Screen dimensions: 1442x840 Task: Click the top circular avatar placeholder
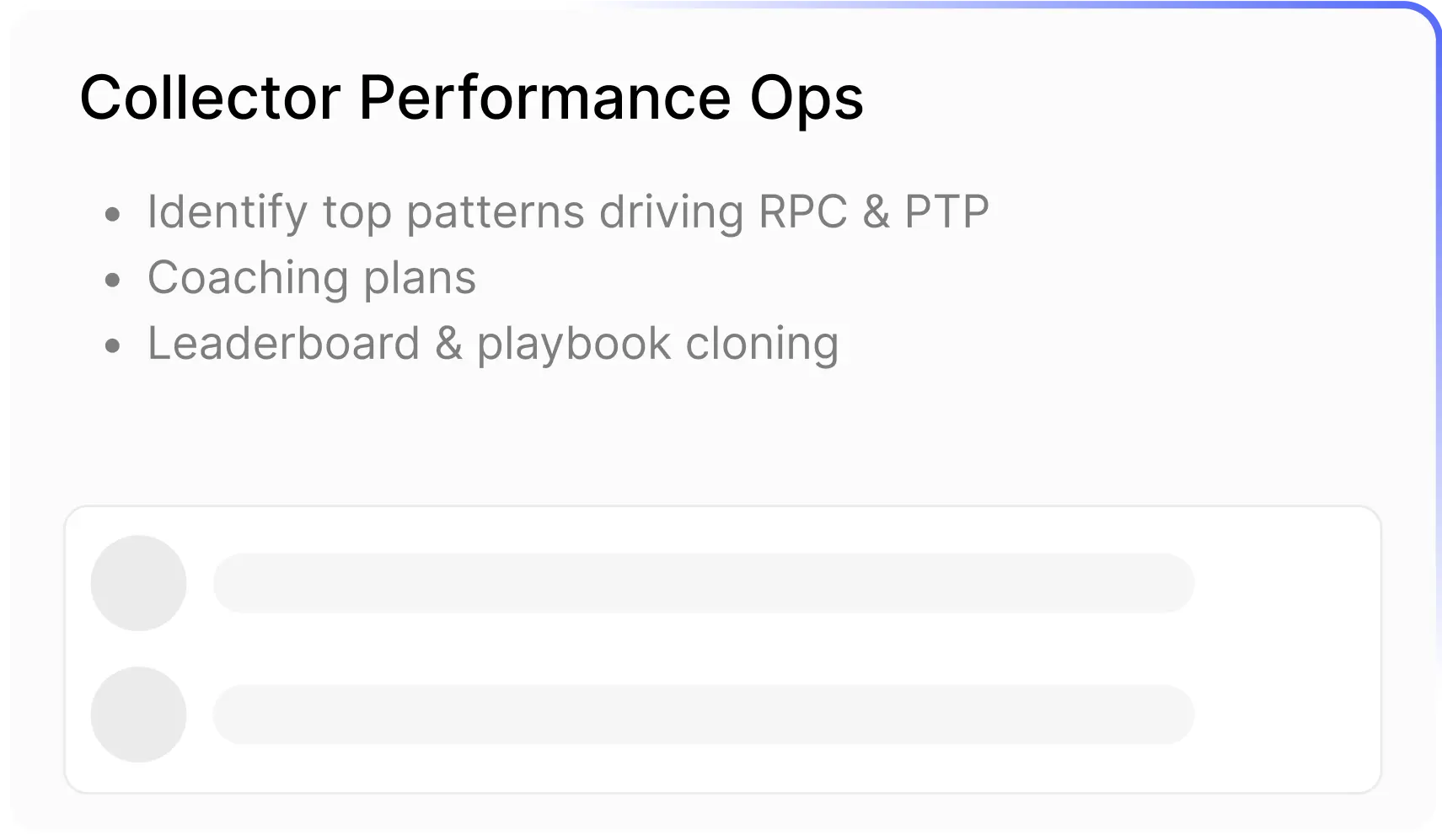pos(138,583)
